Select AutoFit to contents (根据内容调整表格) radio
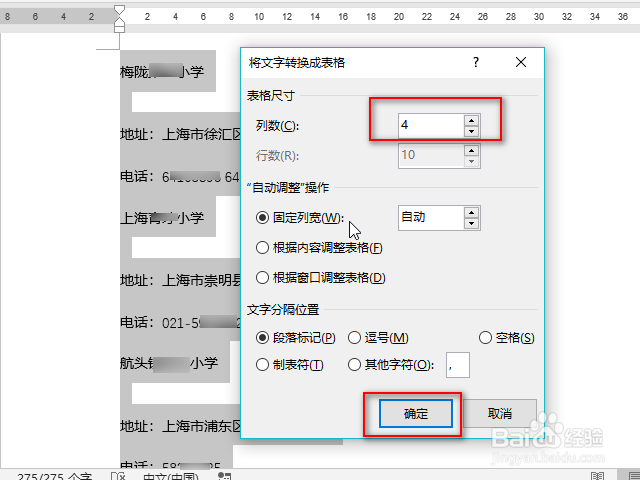The image size is (640, 480). coord(262,247)
